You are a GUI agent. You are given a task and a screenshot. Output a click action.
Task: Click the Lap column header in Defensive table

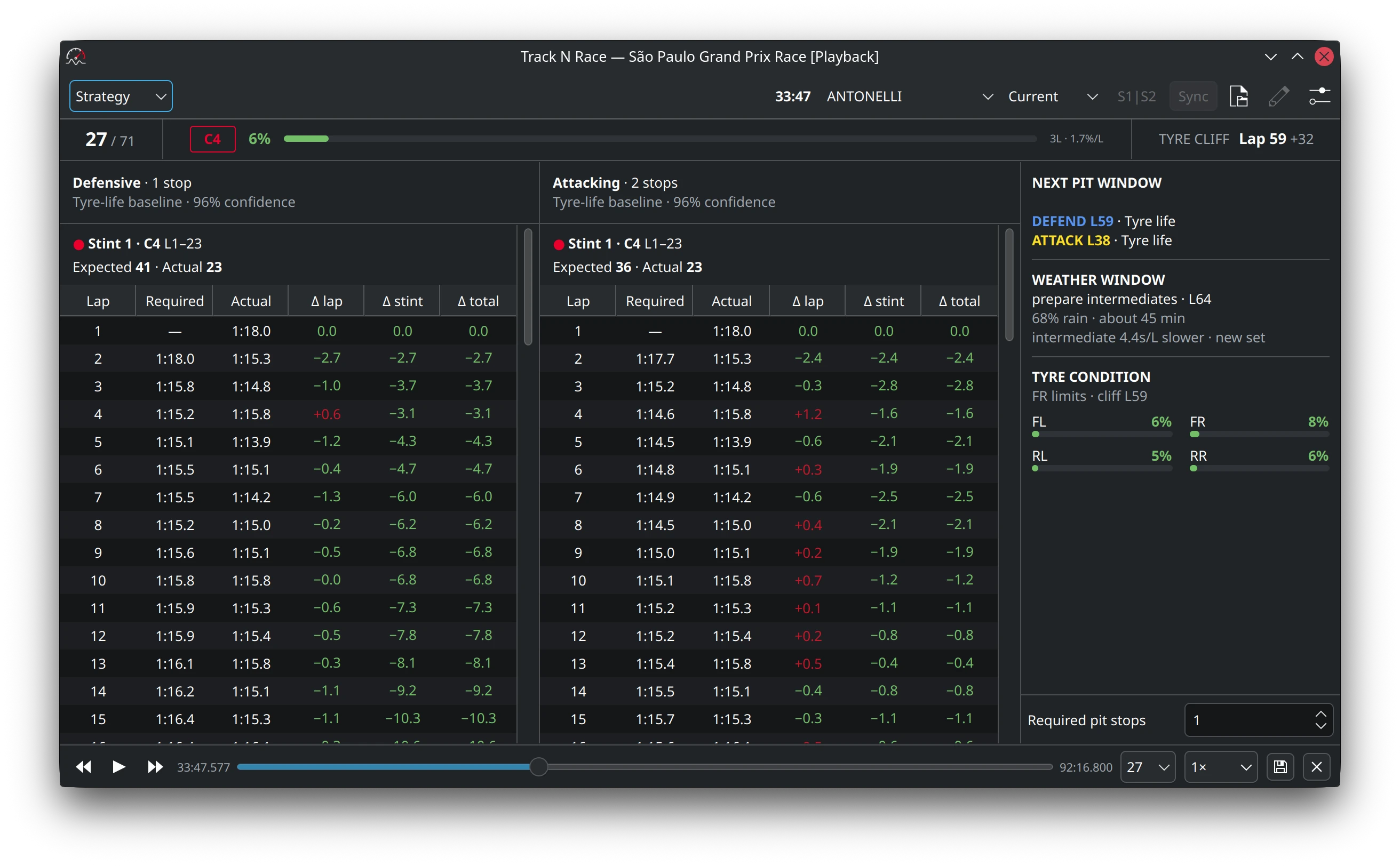[x=98, y=301]
